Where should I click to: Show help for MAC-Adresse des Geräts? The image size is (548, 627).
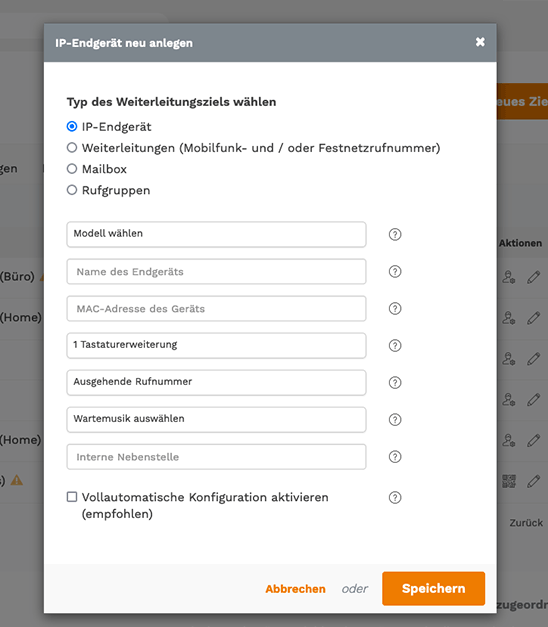[395, 309]
